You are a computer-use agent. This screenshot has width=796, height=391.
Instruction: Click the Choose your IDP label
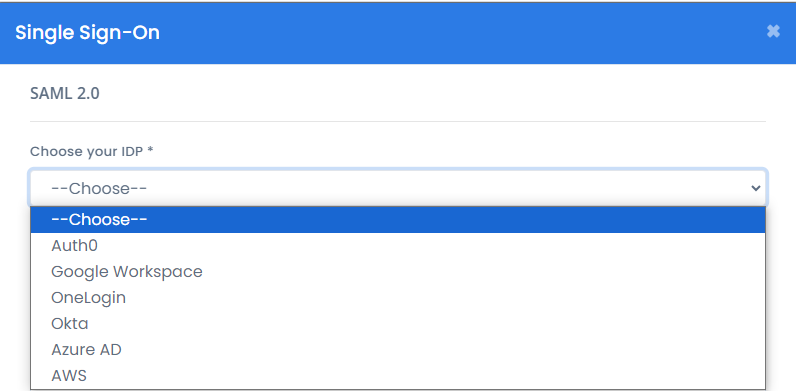tap(87, 151)
